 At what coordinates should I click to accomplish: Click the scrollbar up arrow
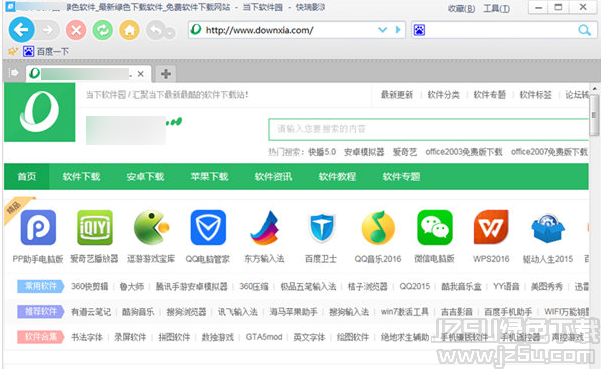[594, 89]
